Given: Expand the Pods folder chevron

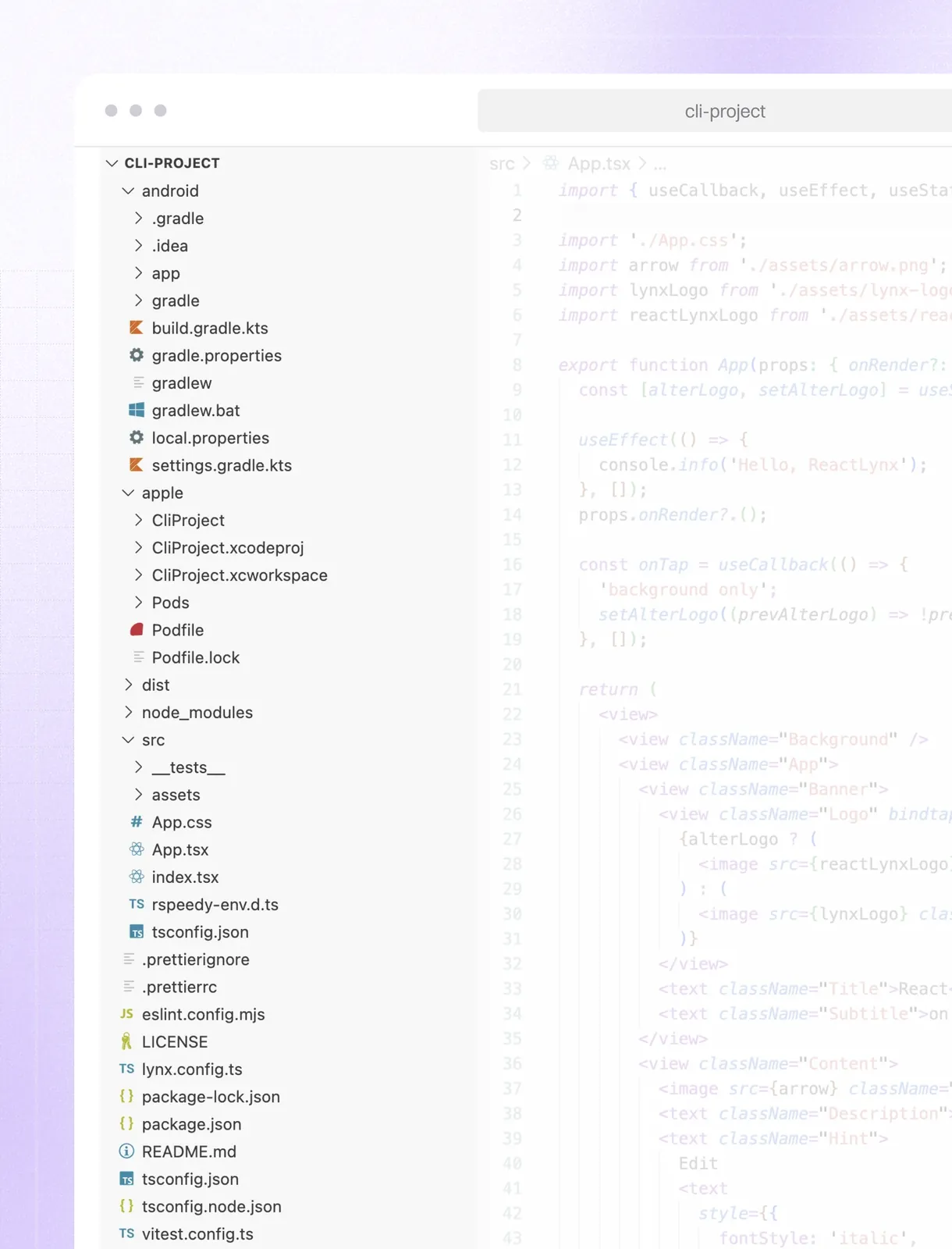Looking at the screenshot, I should pos(138,602).
